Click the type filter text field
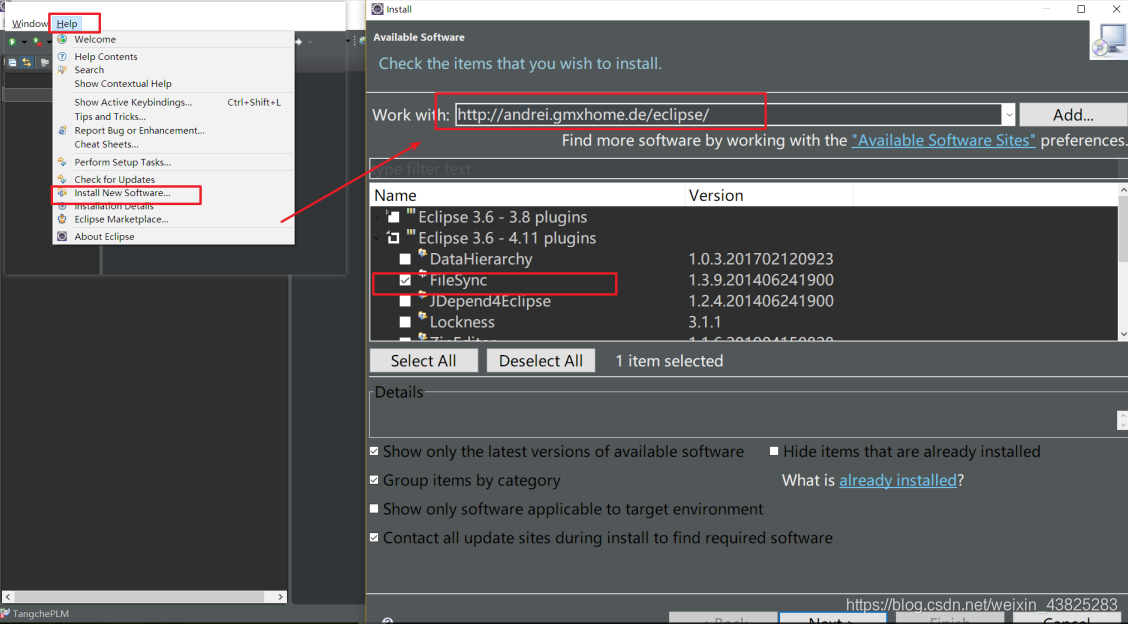 (x=745, y=169)
